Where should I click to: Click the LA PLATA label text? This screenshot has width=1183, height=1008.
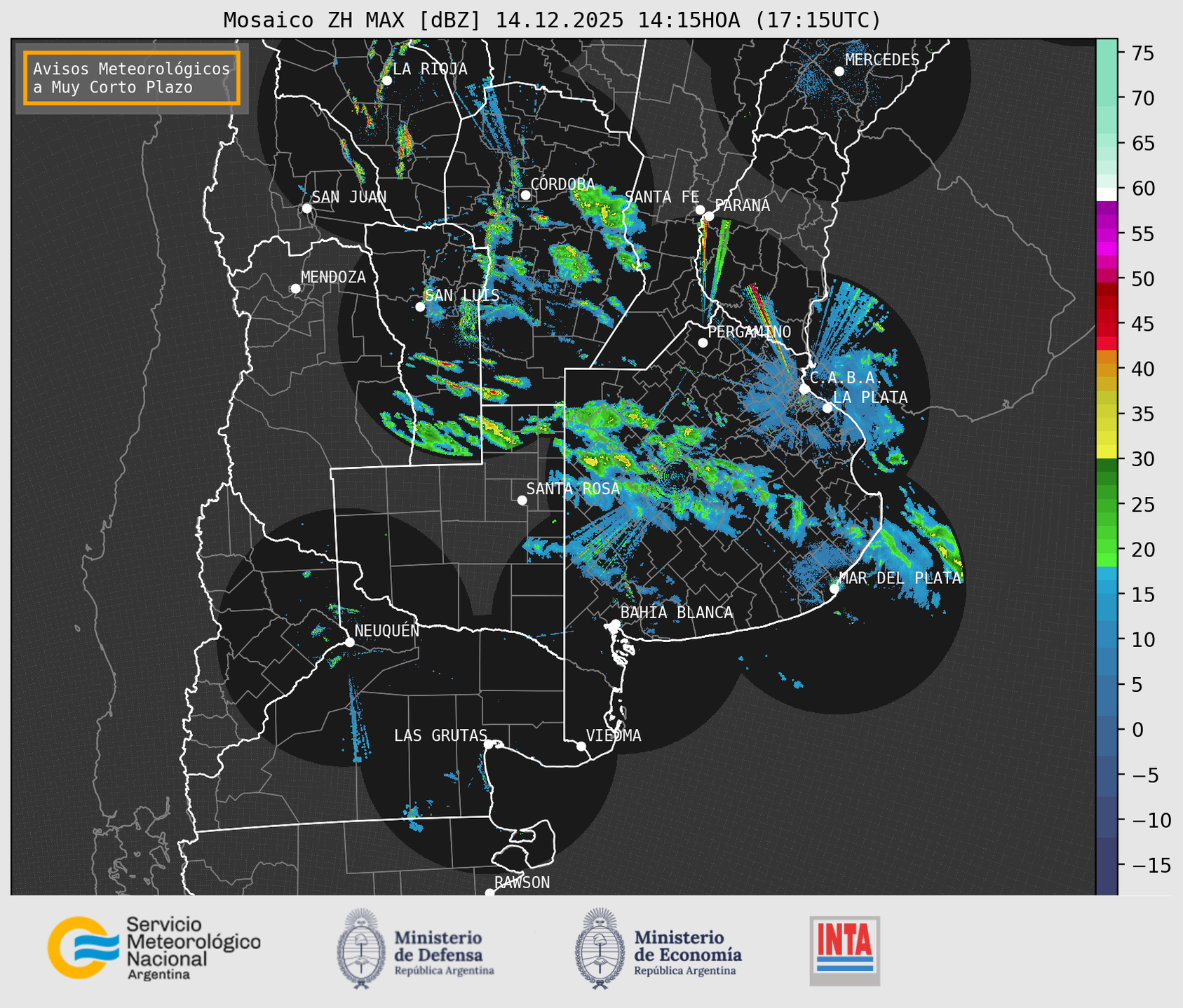[870, 397]
